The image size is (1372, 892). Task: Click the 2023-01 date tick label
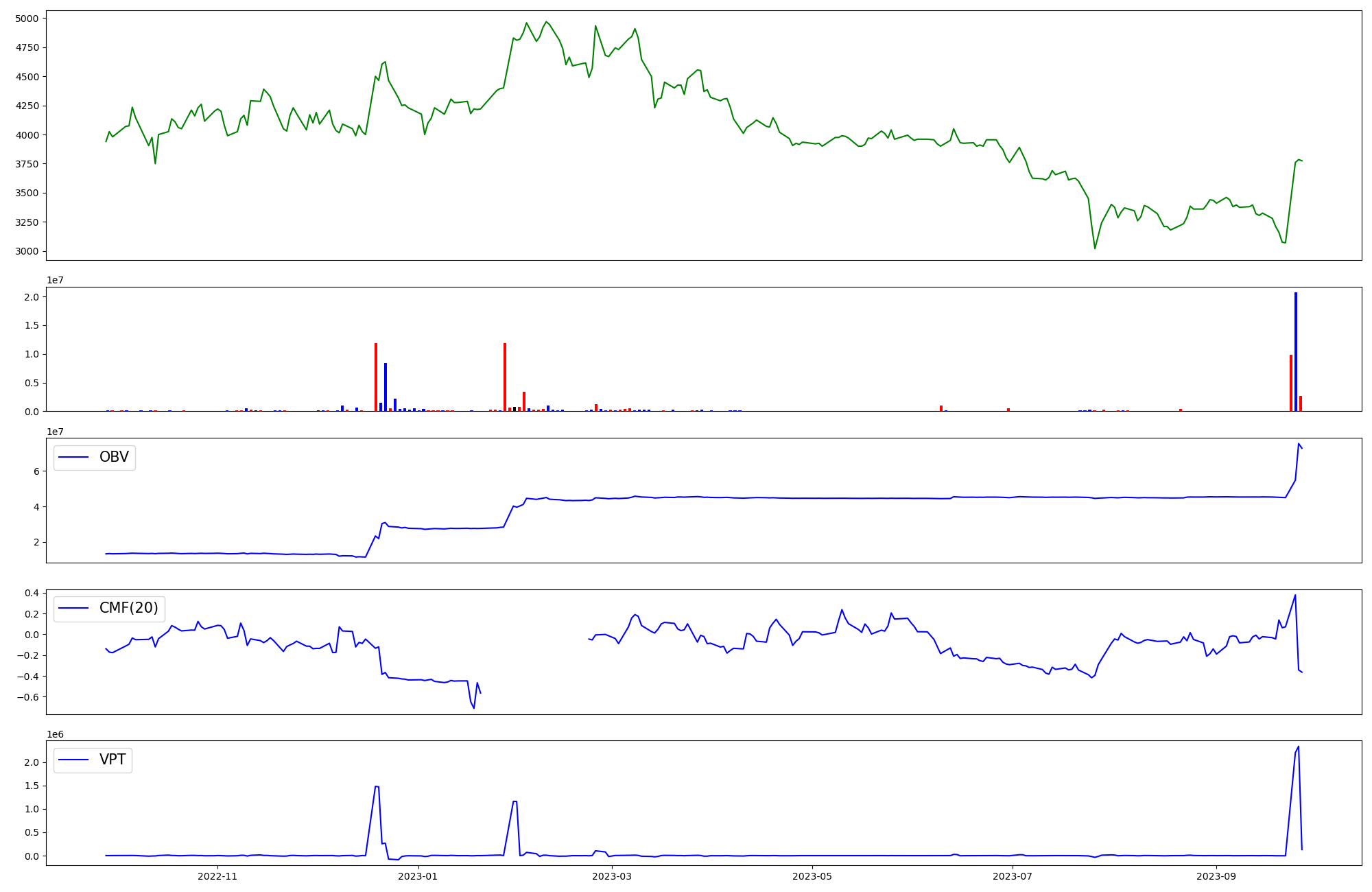(x=417, y=876)
